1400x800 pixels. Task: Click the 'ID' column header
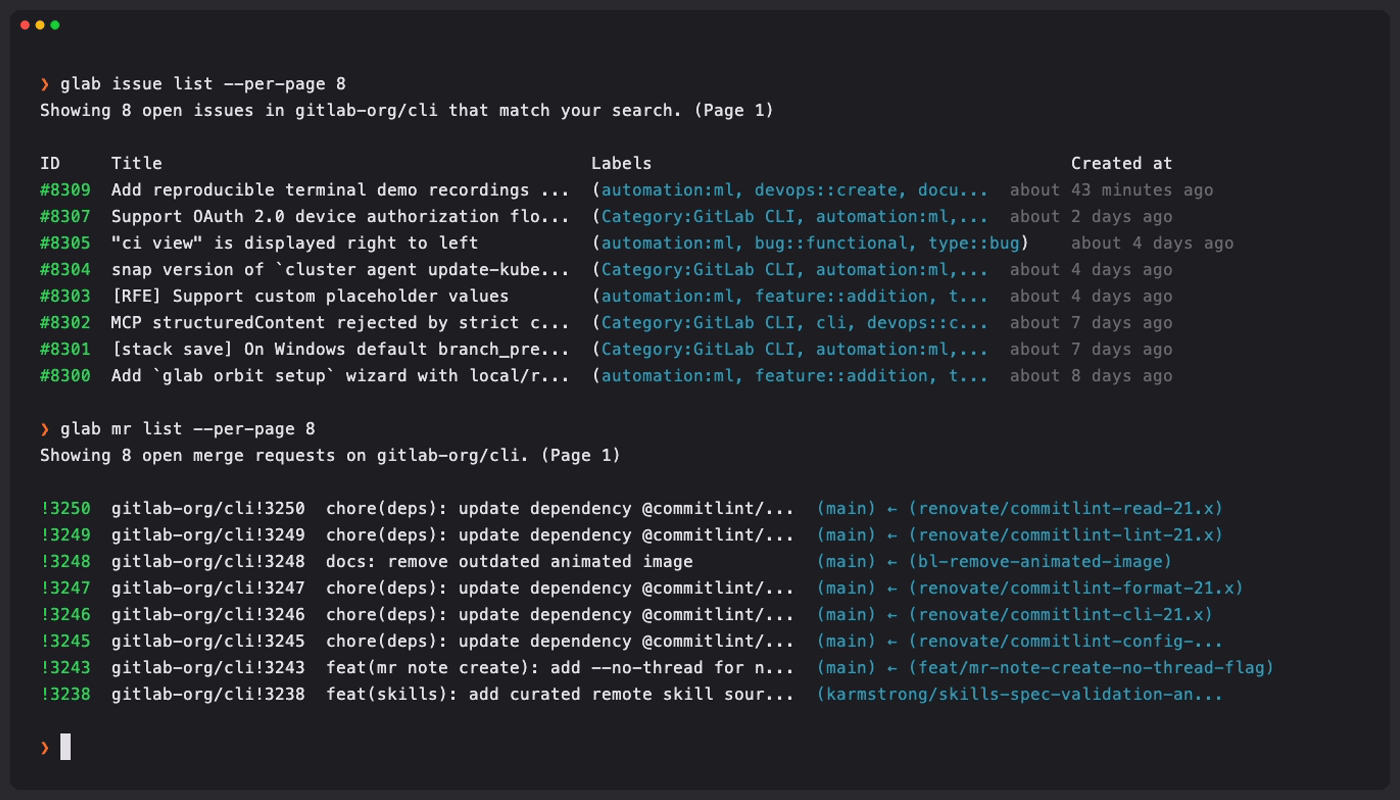50,163
